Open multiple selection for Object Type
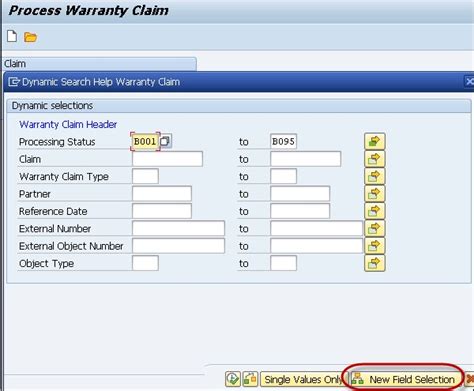The height and width of the screenshot is (391, 474). (375, 263)
